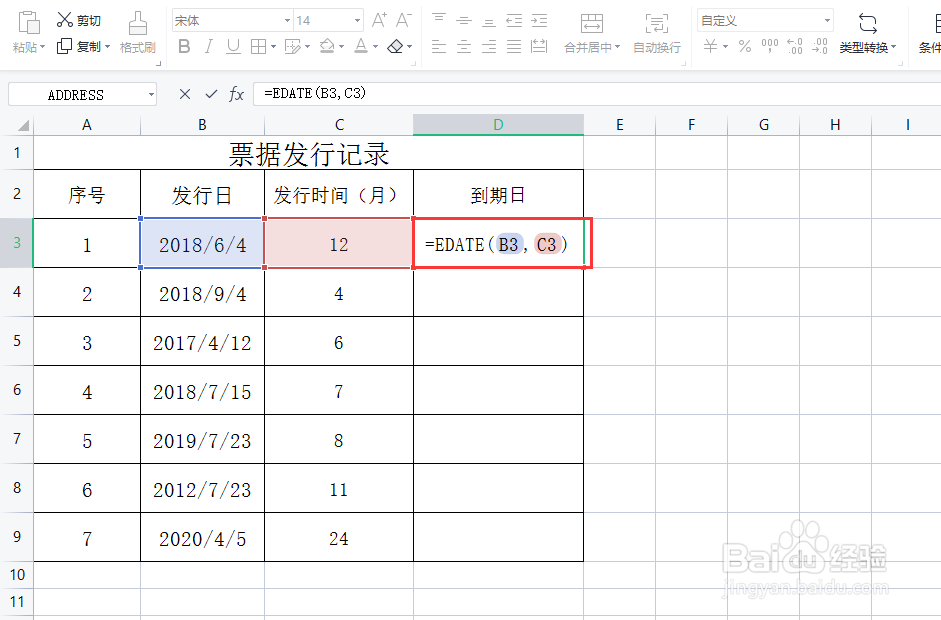This screenshot has height=620, width=941.
Task: Click the Type Conversion (类型转换) icon
Action: (x=868, y=23)
